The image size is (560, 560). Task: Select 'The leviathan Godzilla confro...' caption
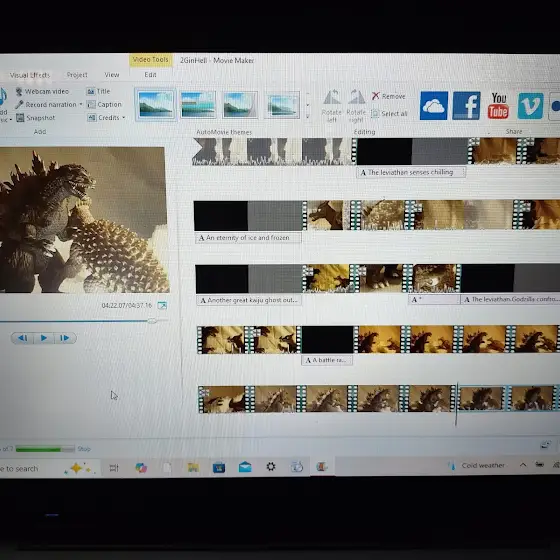[x=511, y=299]
